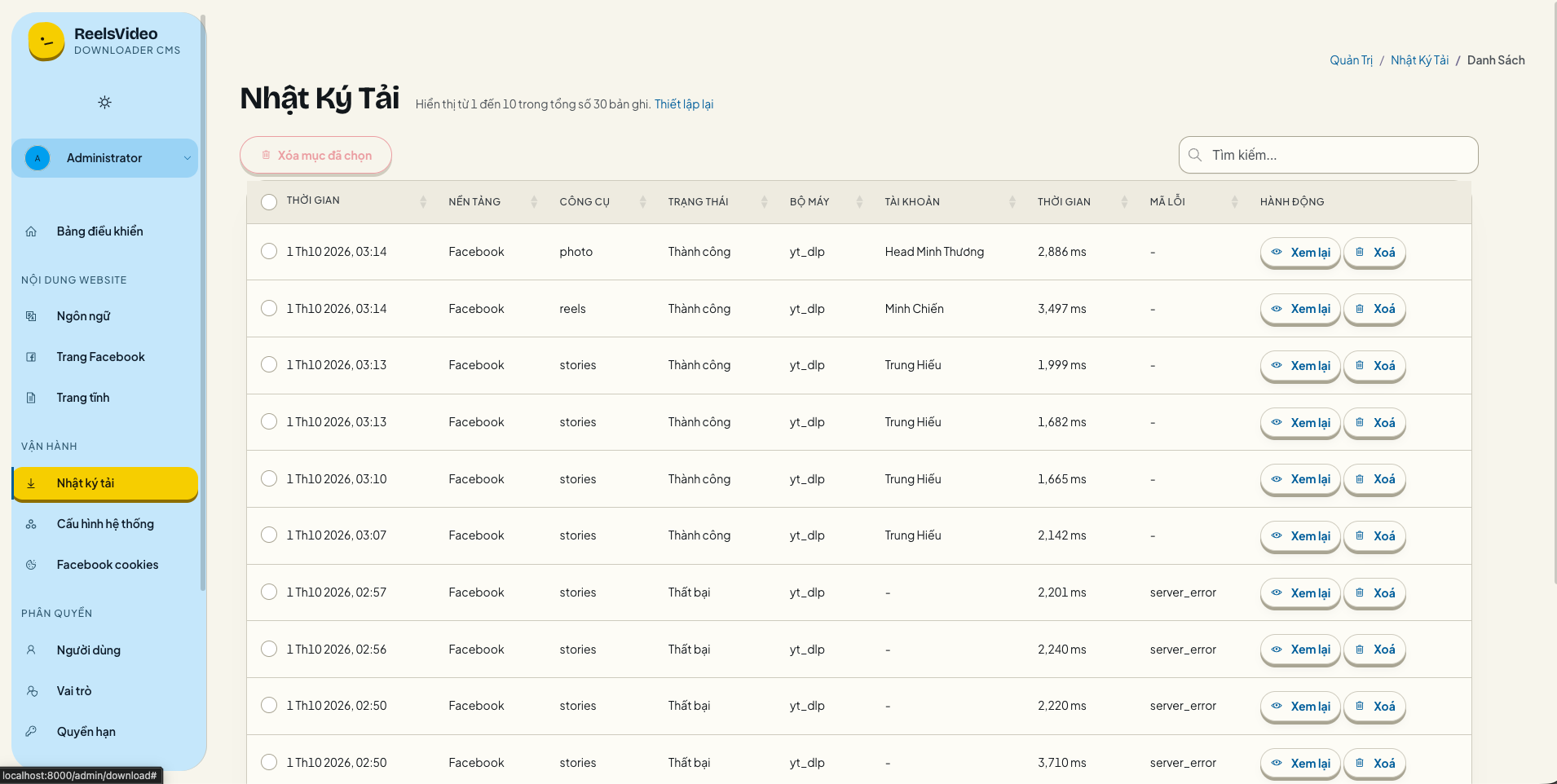The image size is (1557, 784).
Task: Click Xem lại for the 02:56 row
Action: [1300, 650]
